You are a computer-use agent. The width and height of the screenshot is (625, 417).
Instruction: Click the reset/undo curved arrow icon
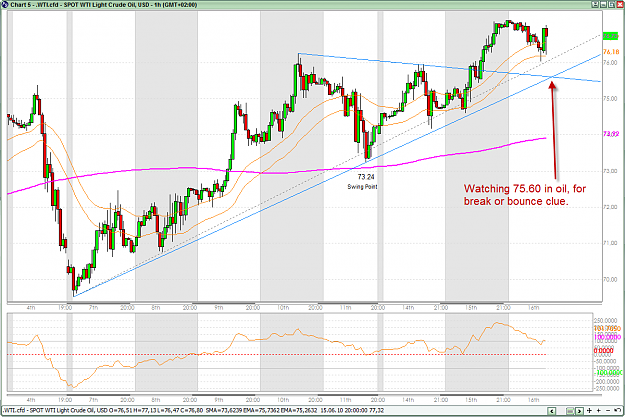(x=618, y=410)
